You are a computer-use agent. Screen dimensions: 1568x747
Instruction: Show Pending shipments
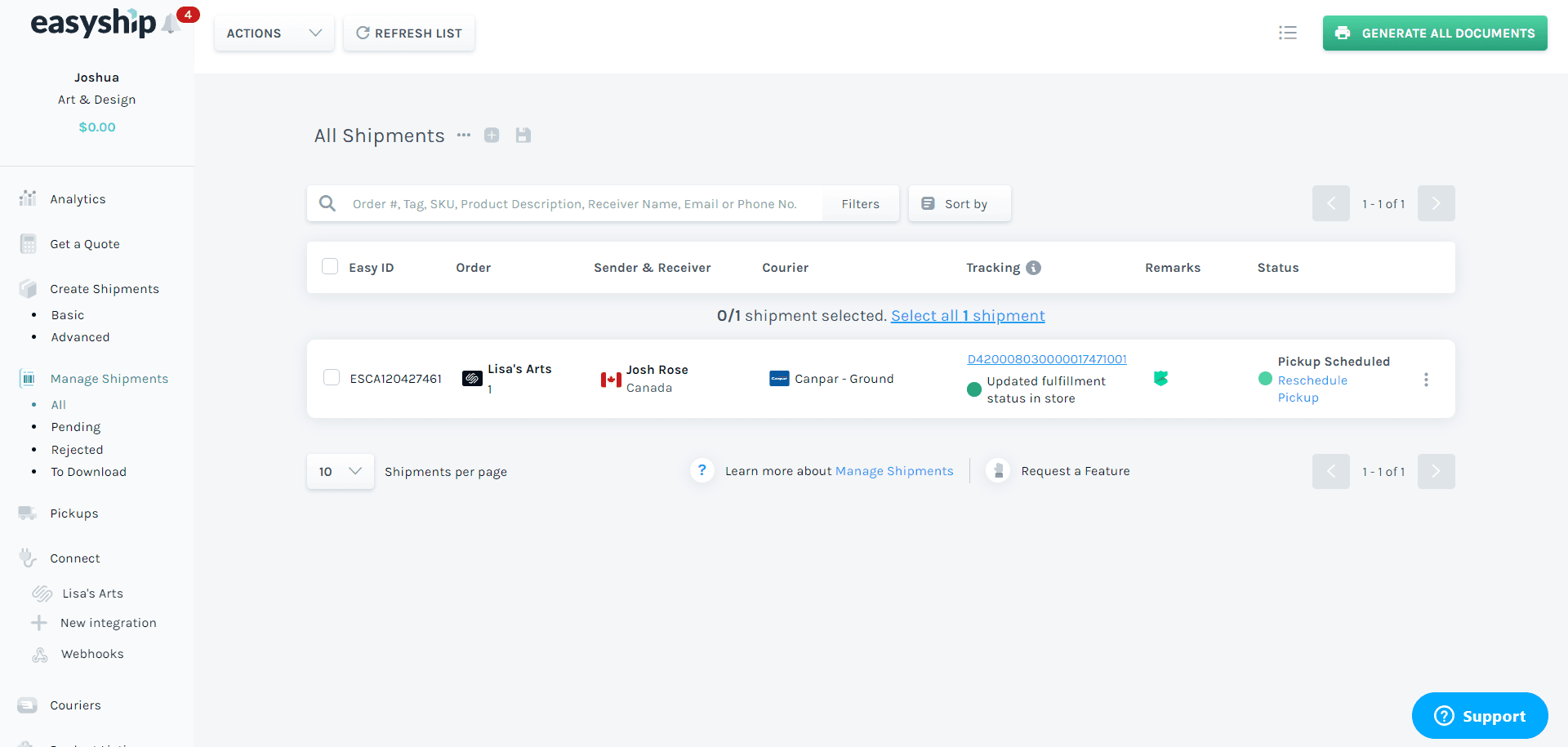76,427
